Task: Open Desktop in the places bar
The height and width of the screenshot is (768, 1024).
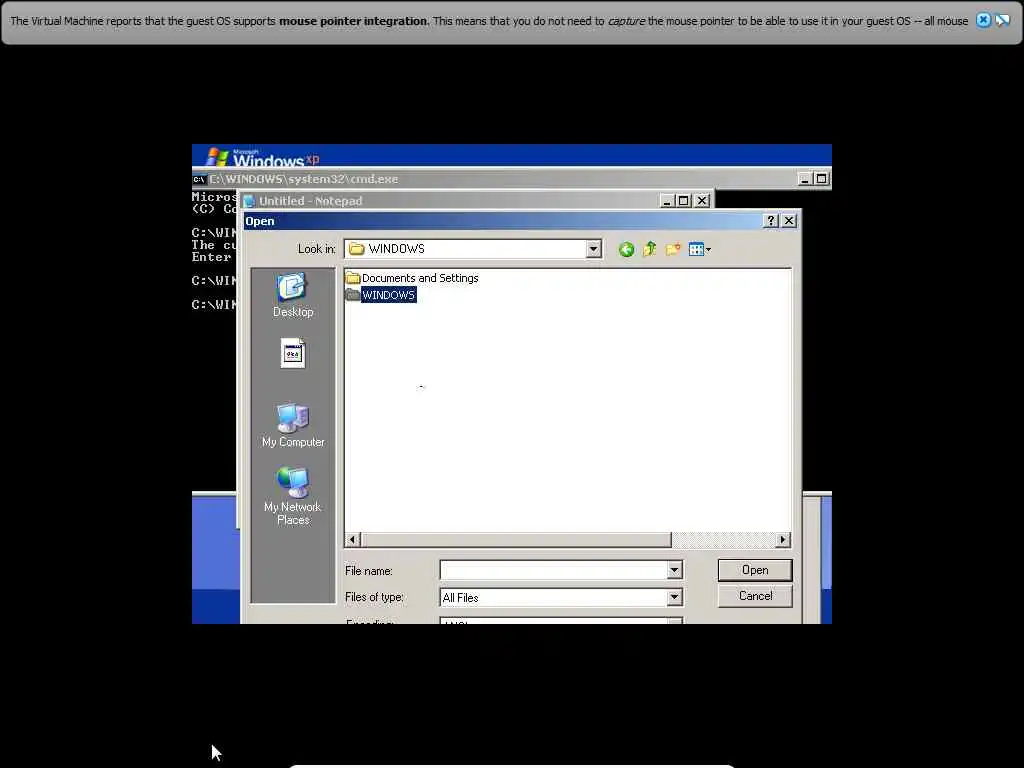Action: [293, 295]
